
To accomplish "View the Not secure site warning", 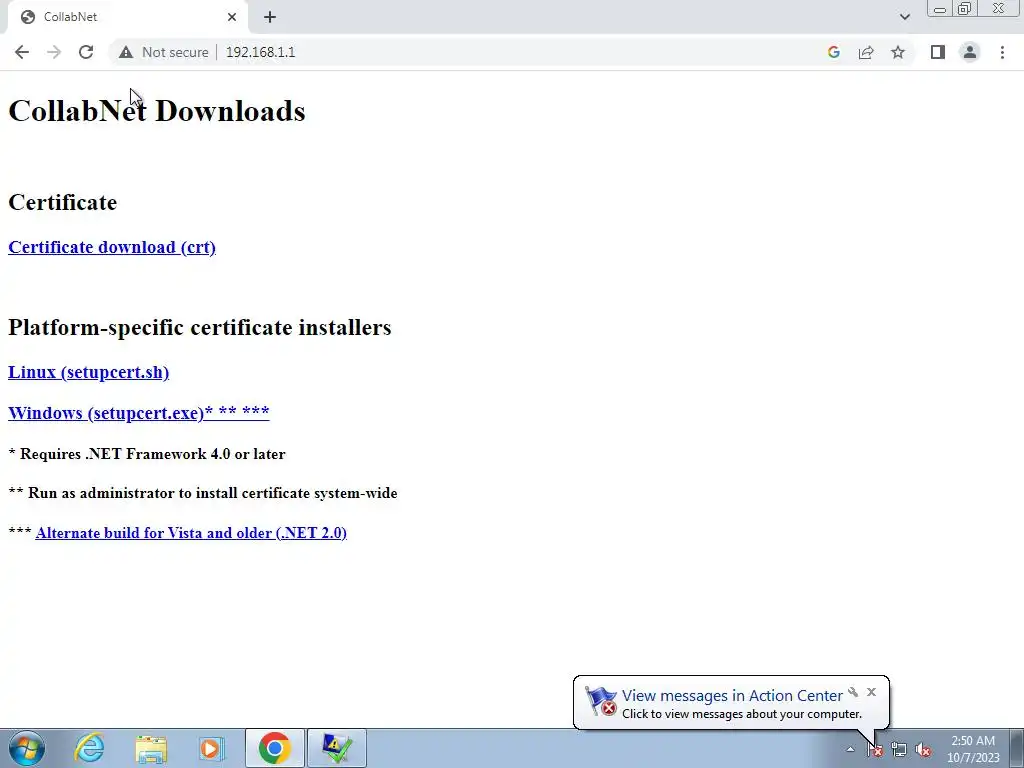I will click(x=163, y=52).
